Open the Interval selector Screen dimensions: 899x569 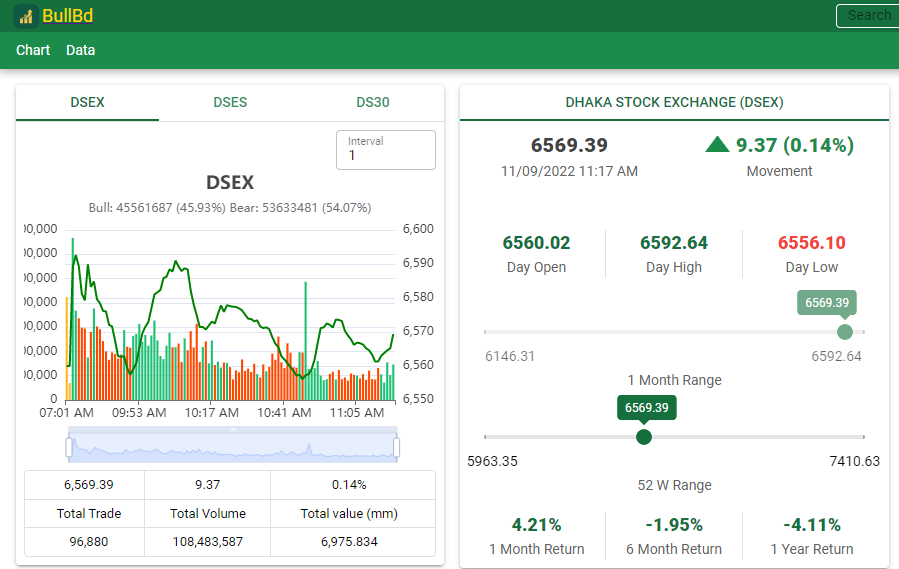pyautogui.click(x=386, y=150)
